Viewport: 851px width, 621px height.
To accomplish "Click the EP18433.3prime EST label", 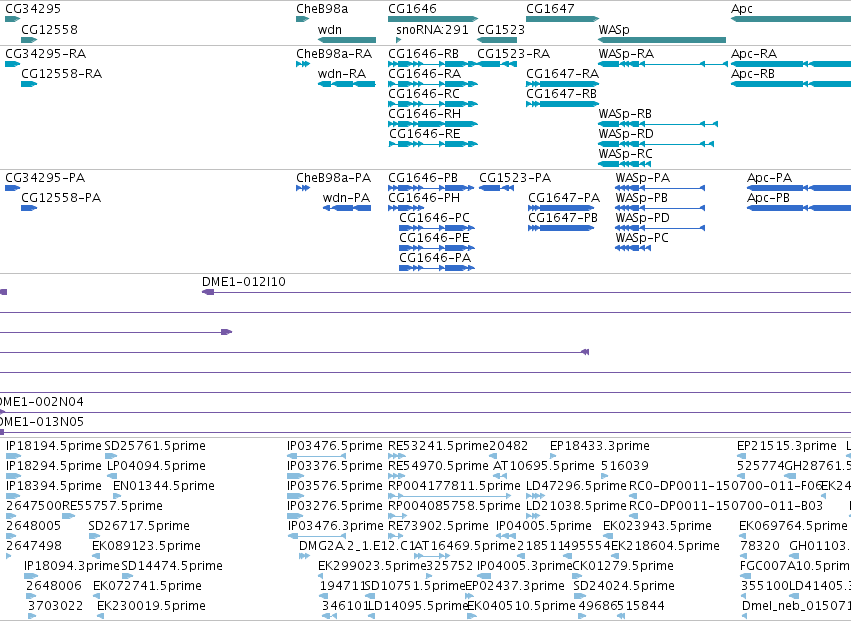I will click(x=600, y=446).
